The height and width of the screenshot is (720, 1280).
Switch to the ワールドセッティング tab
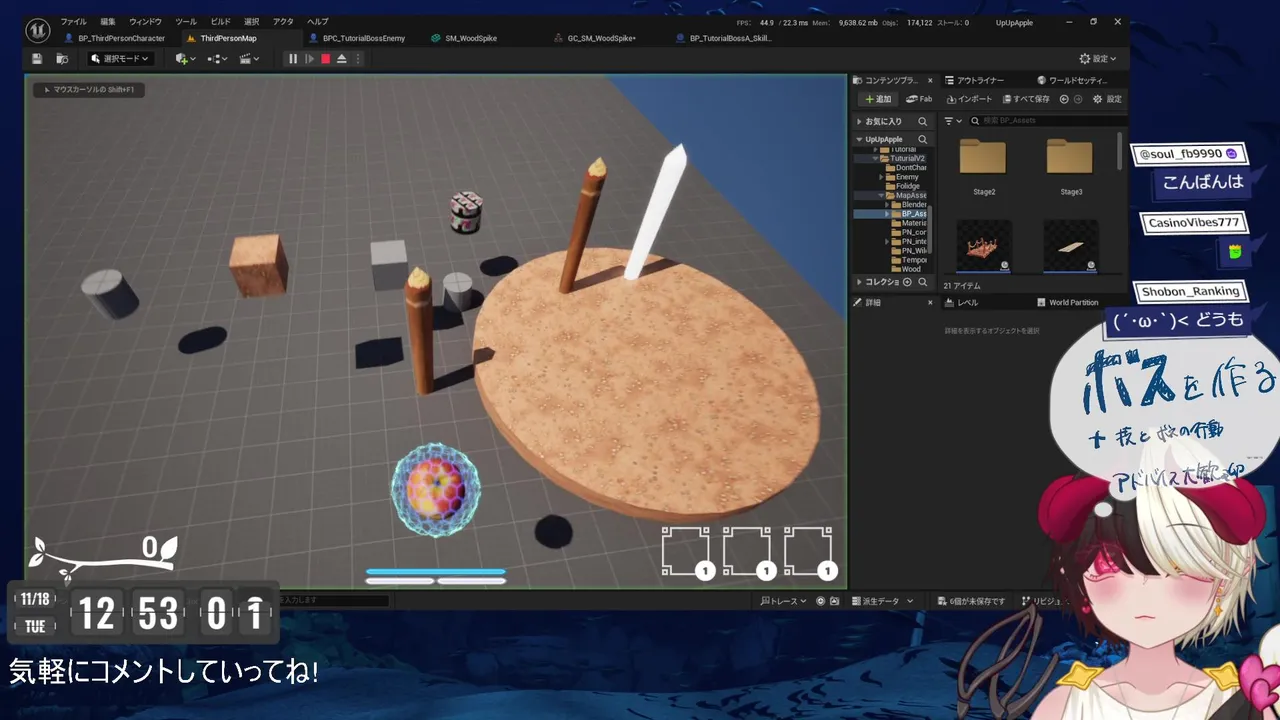[1072, 80]
